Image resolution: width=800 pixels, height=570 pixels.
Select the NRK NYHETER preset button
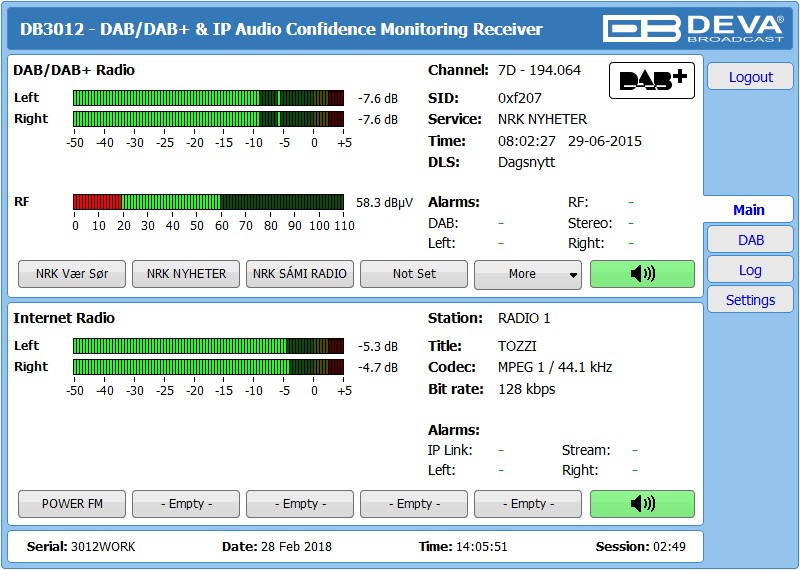coord(186,274)
